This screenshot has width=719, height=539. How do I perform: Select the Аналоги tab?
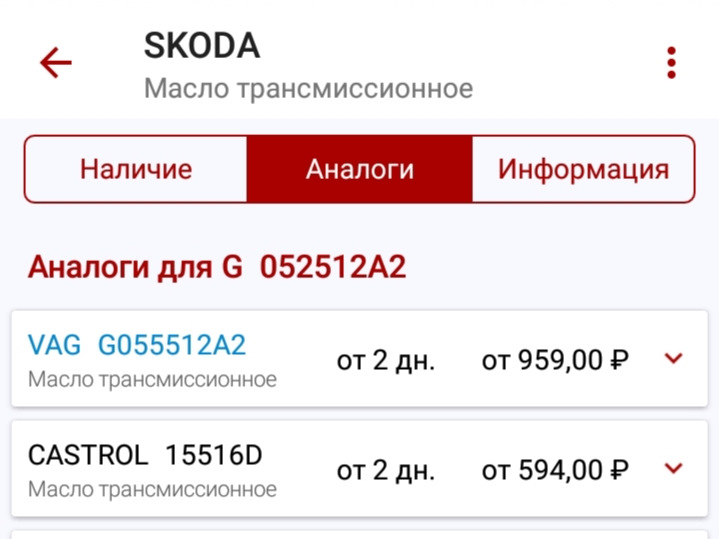coord(360,169)
